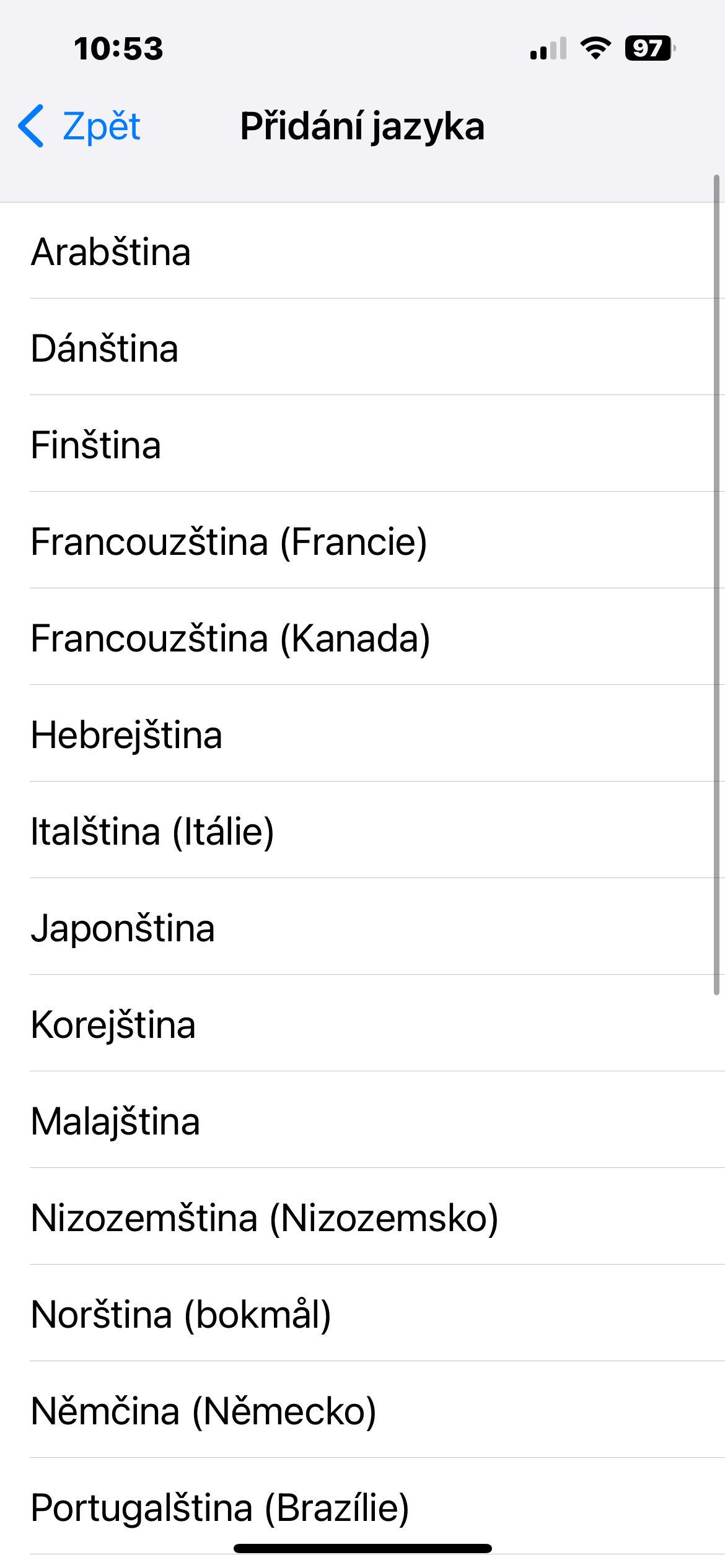Screen dimensions: 725x1568
Task: Tap the cellular signal bars icon
Action: [548, 48]
